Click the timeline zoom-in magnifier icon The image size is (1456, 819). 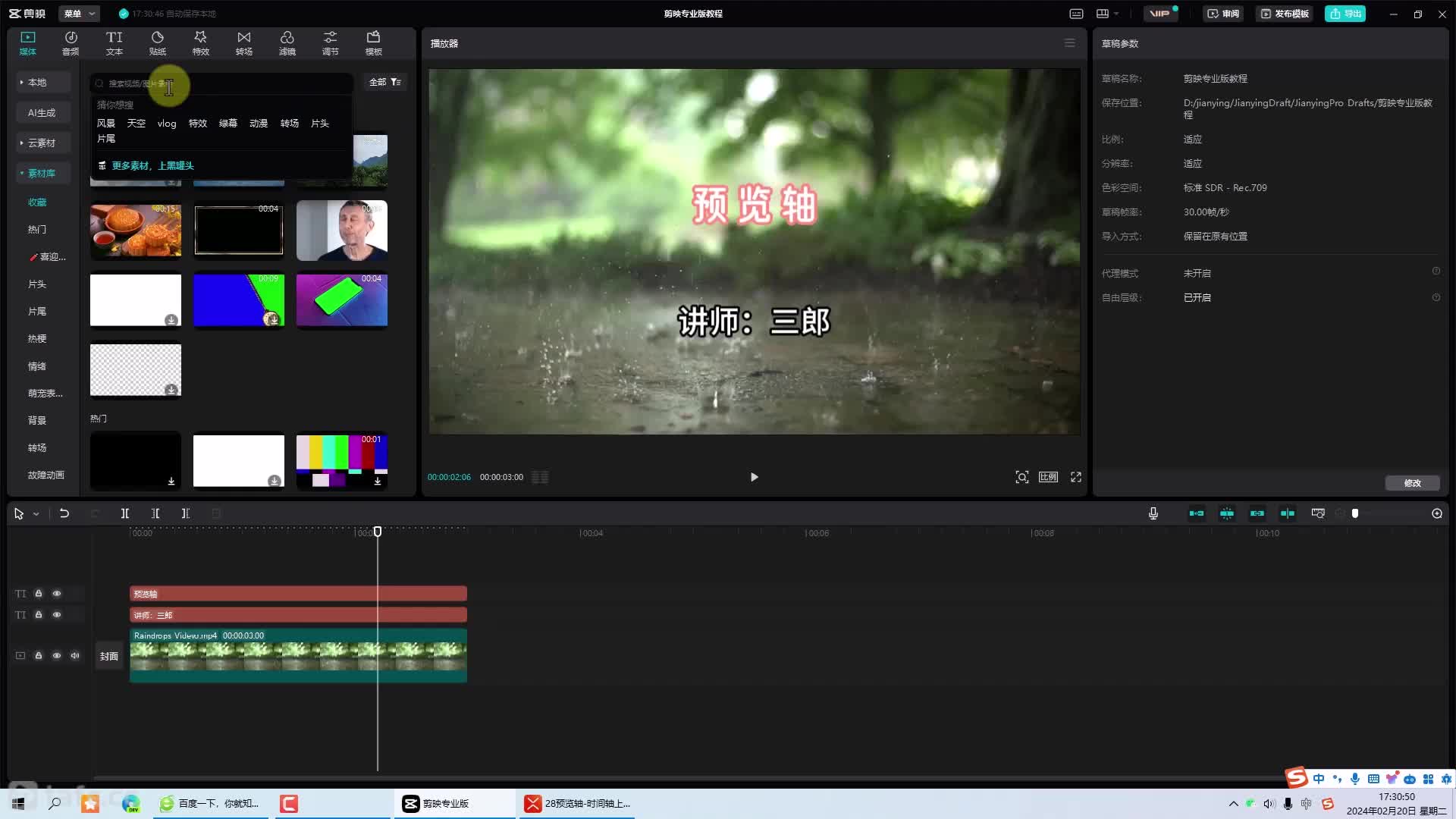point(1436,513)
